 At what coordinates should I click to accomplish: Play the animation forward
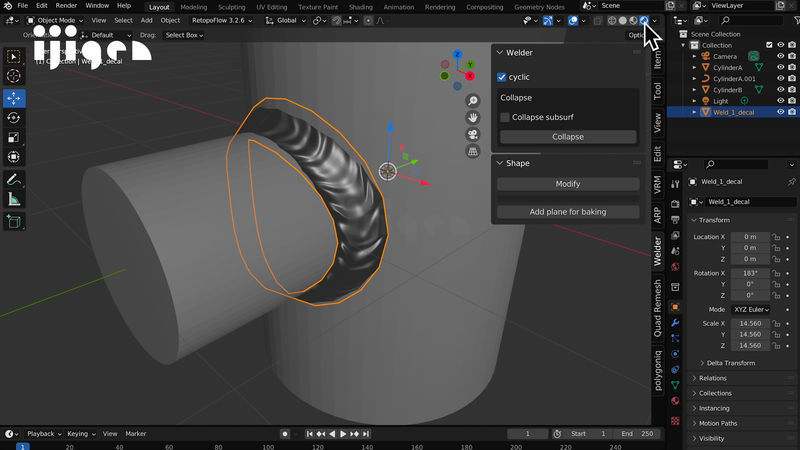(x=343, y=434)
